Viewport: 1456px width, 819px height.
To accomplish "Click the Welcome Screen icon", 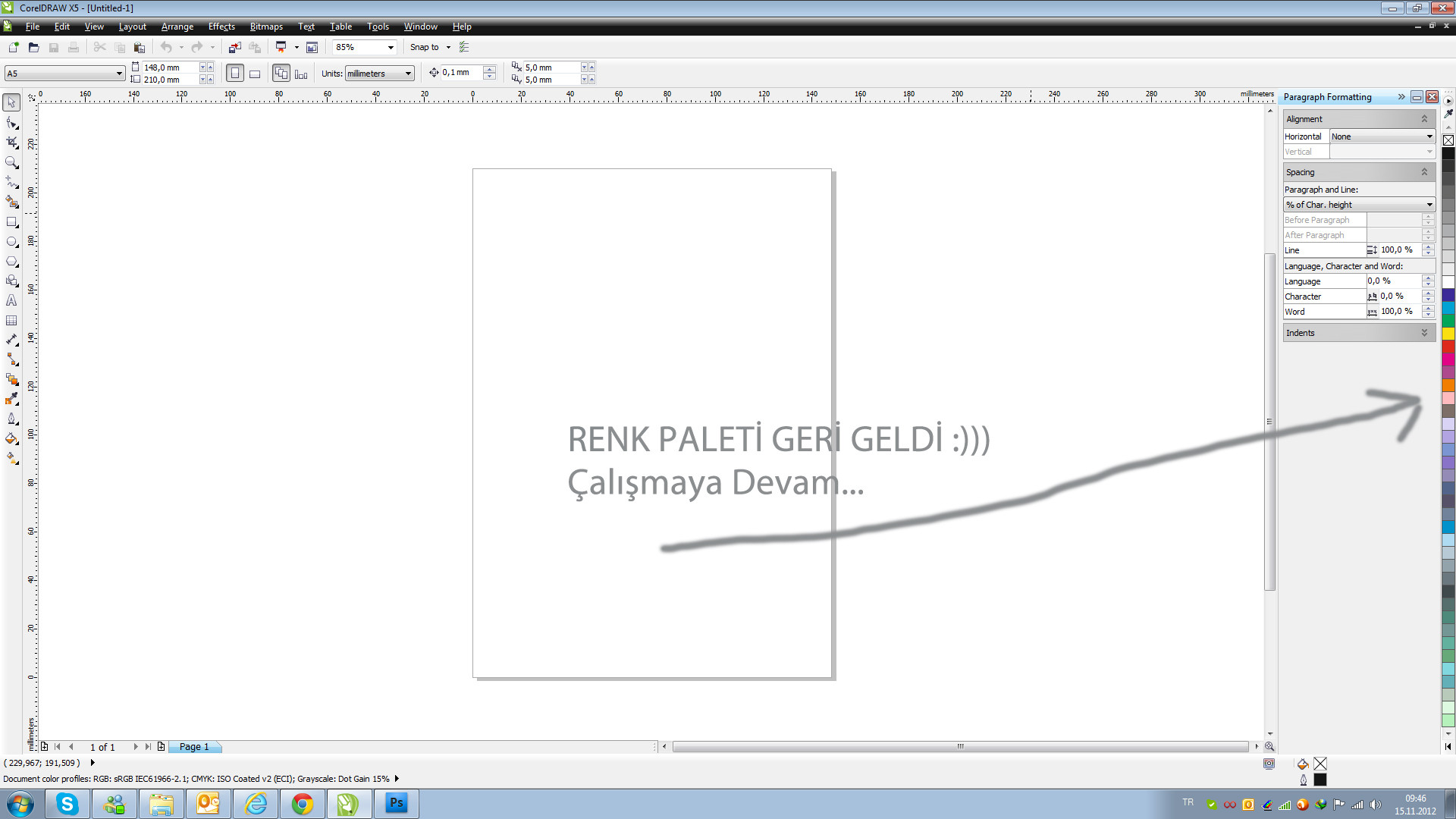I will point(312,47).
